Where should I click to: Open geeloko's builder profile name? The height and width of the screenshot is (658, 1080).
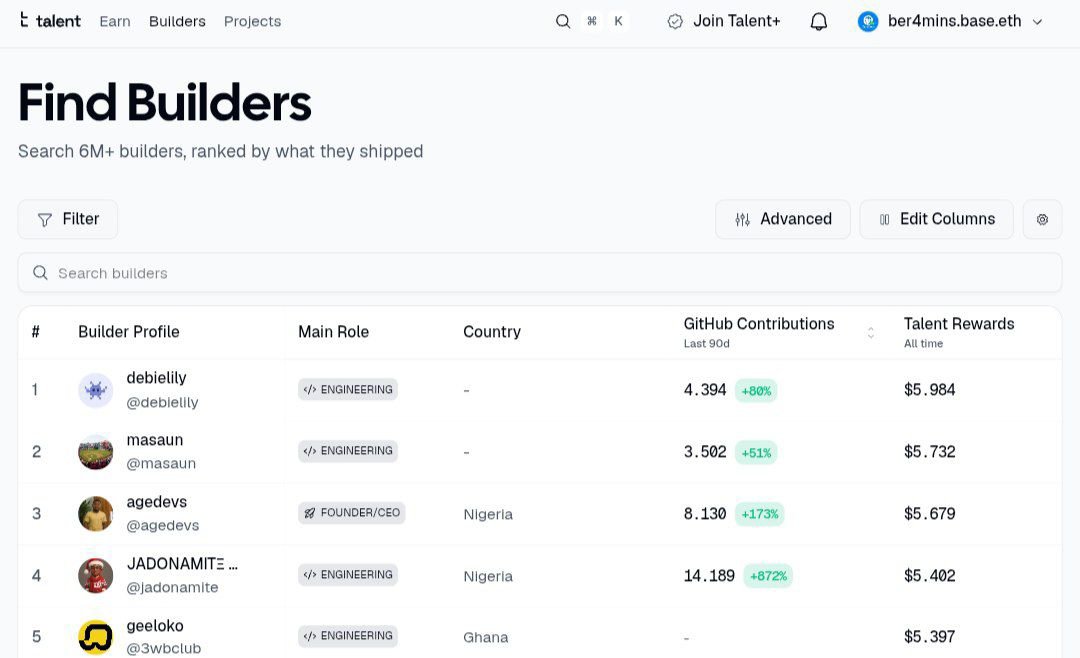point(155,626)
